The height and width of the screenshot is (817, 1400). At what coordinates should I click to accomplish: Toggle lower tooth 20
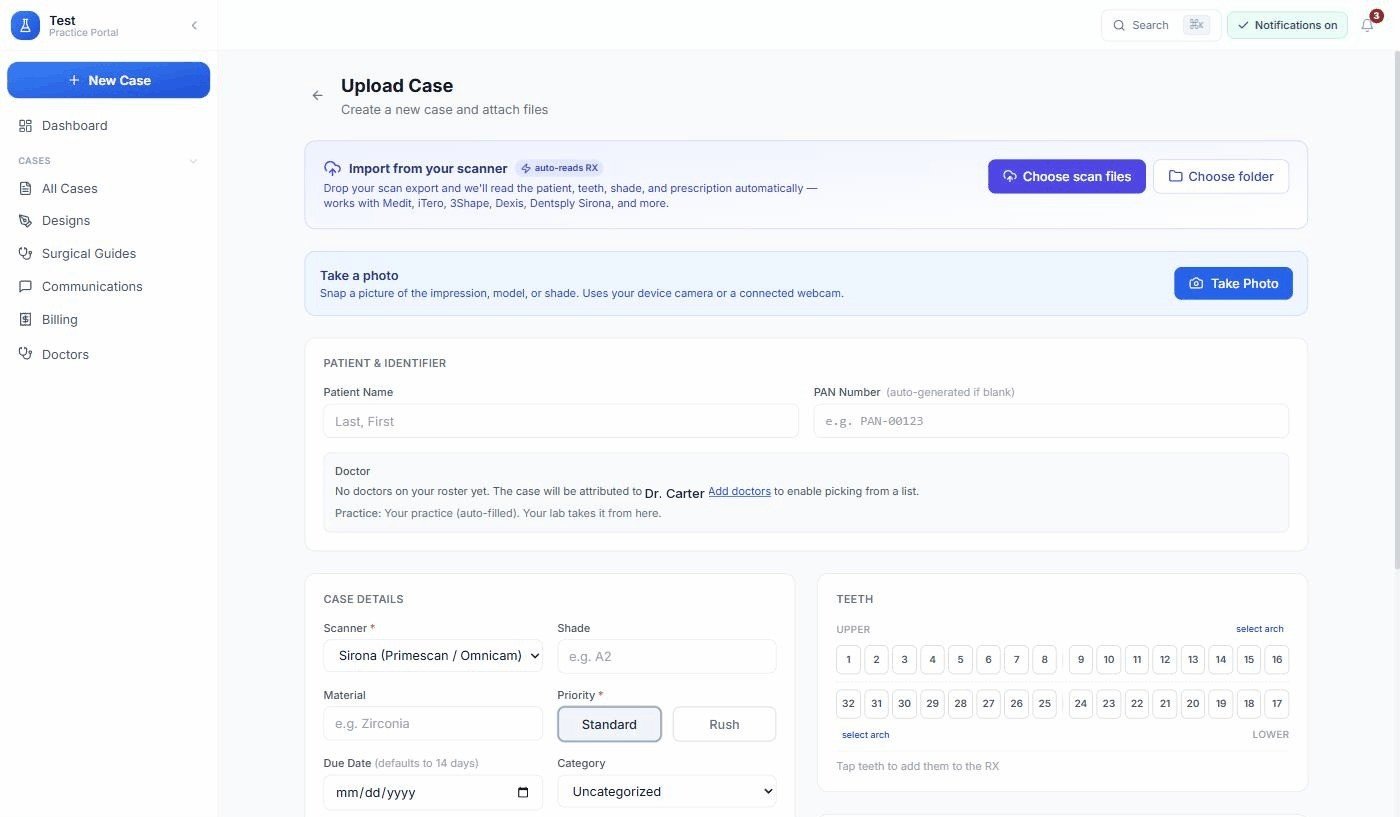pos(1192,703)
